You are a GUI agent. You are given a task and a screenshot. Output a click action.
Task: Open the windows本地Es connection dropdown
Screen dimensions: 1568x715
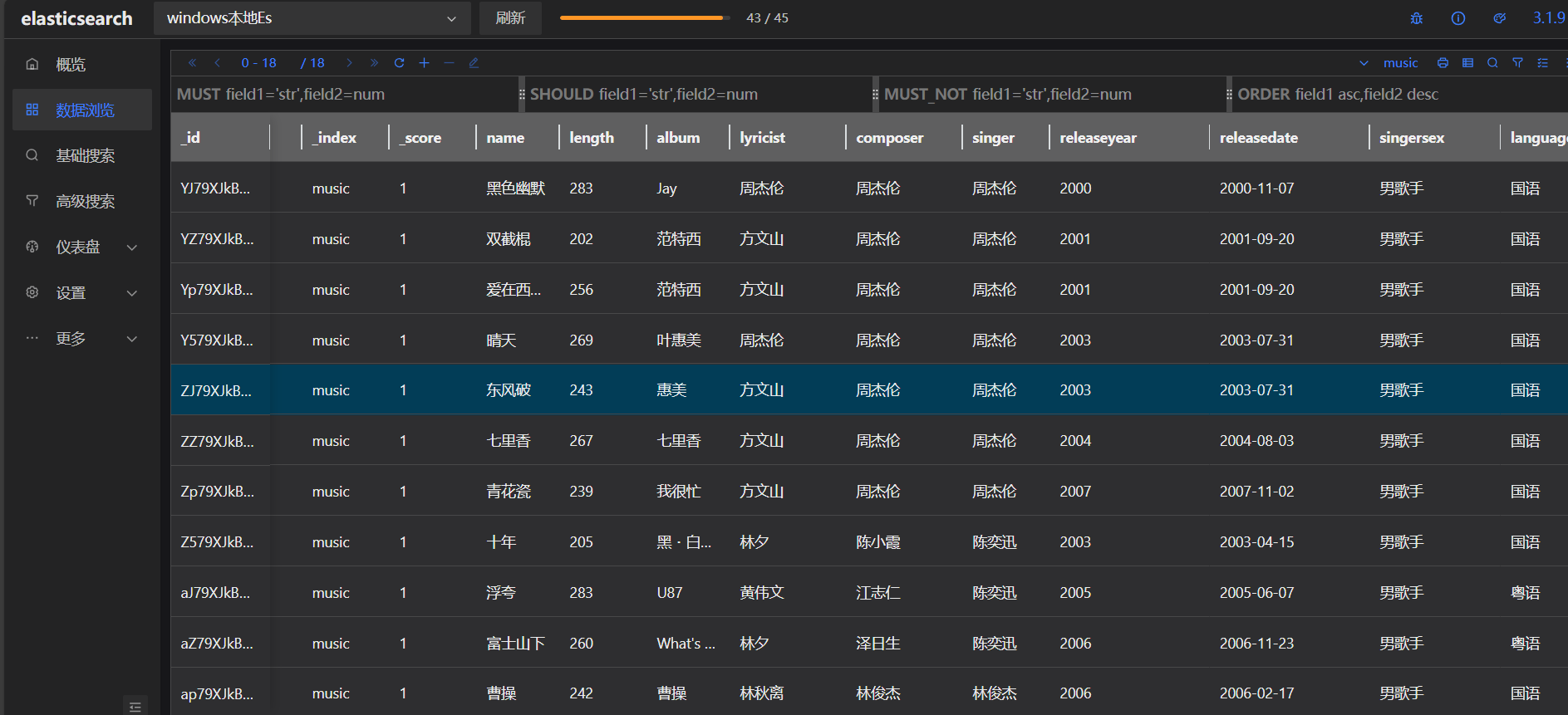(x=312, y=18)
